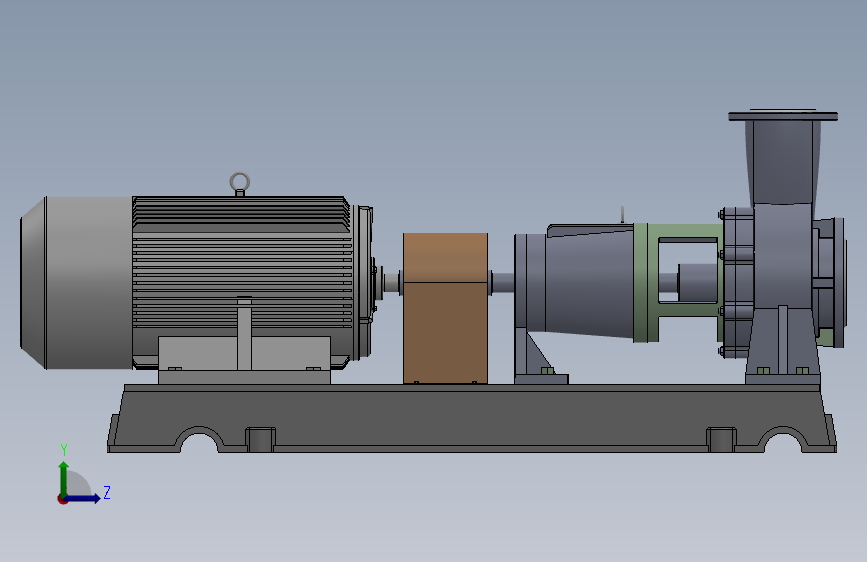Select the shaft between motor and coupling guard
The image size is (867, 562).
point(392,283)
